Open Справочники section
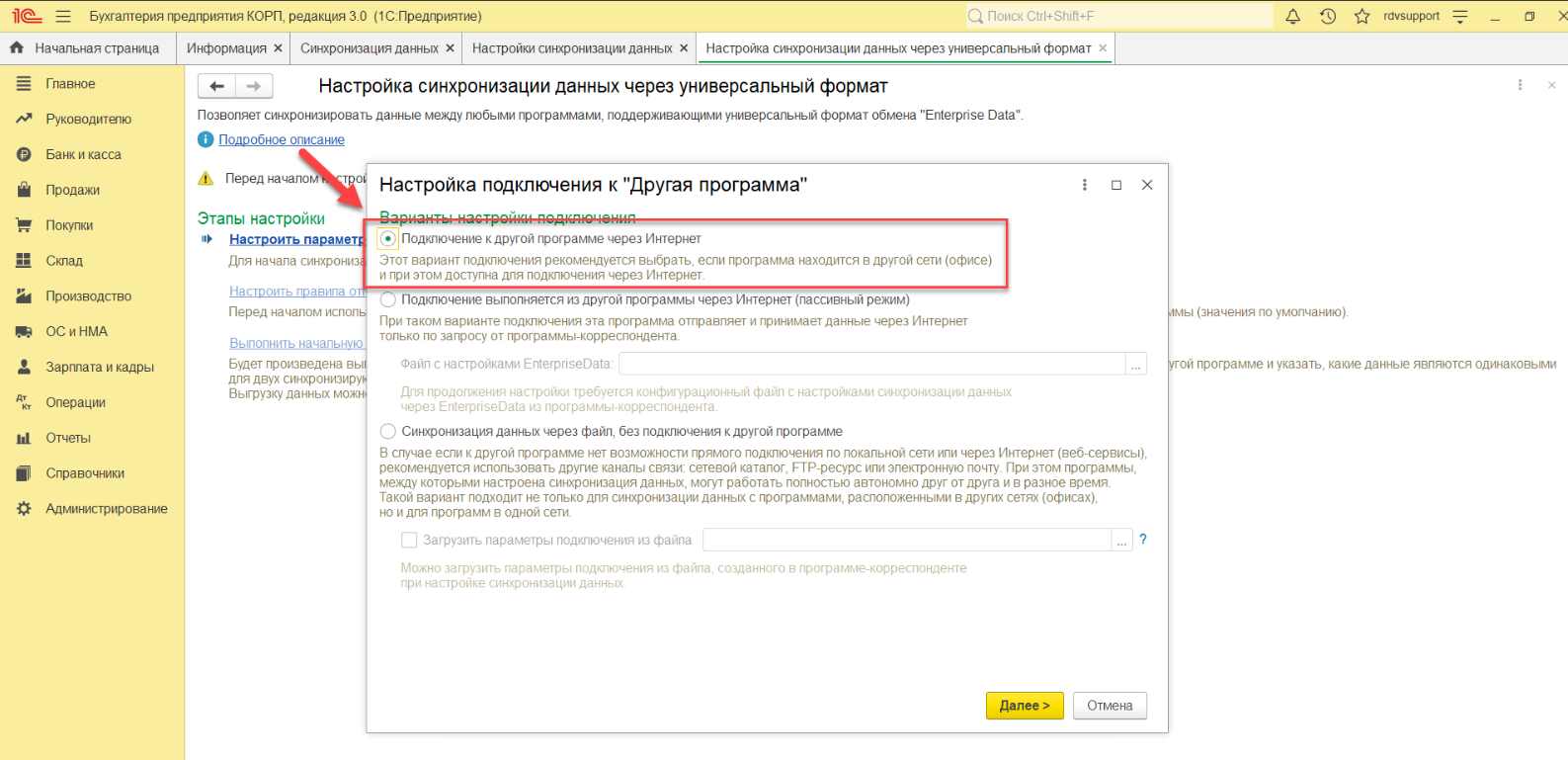Screen dimensions: 1568x760 coord(85,473)
